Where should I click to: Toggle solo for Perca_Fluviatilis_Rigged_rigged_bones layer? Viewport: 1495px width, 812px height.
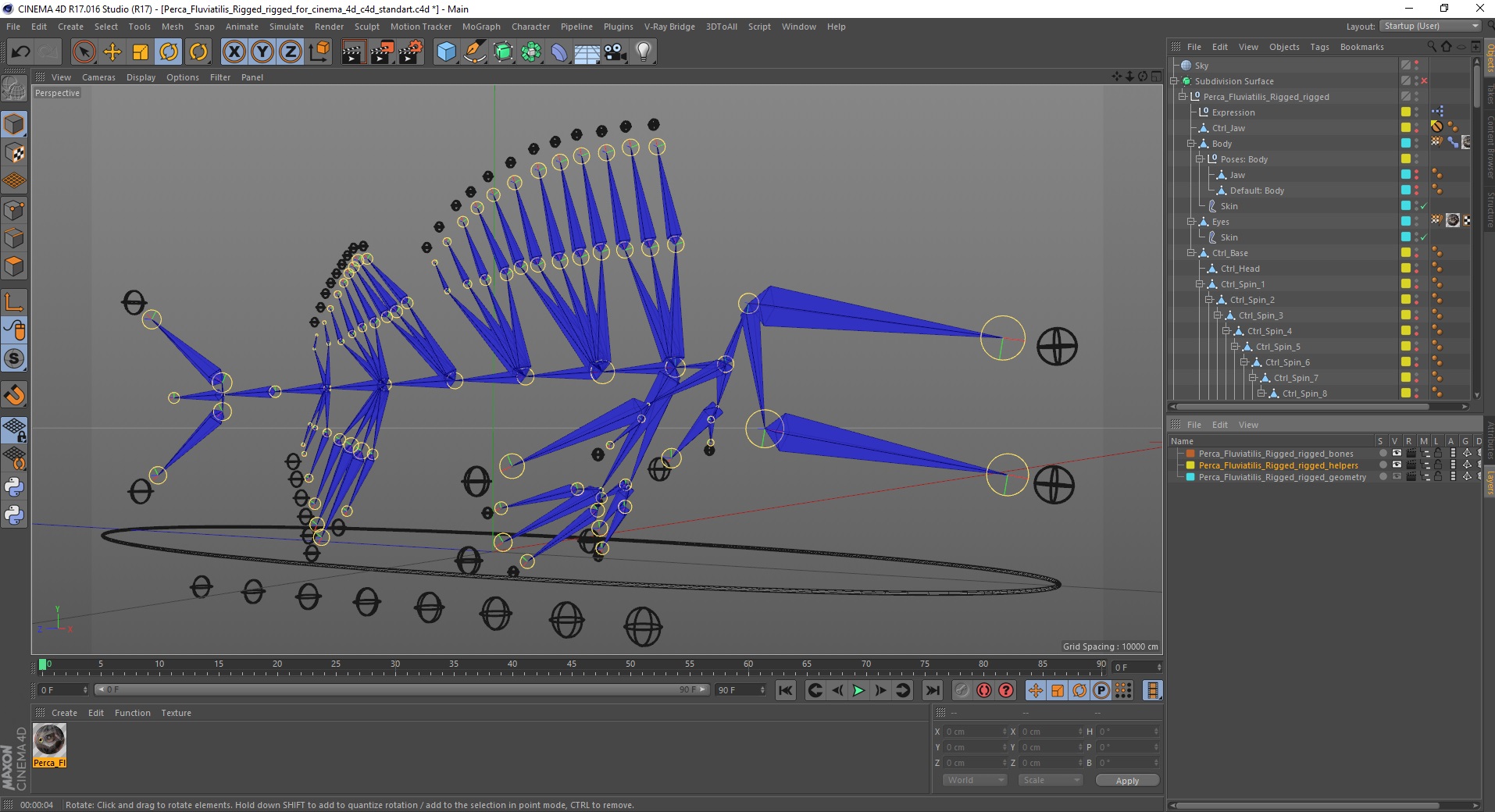coord(1383,454)
